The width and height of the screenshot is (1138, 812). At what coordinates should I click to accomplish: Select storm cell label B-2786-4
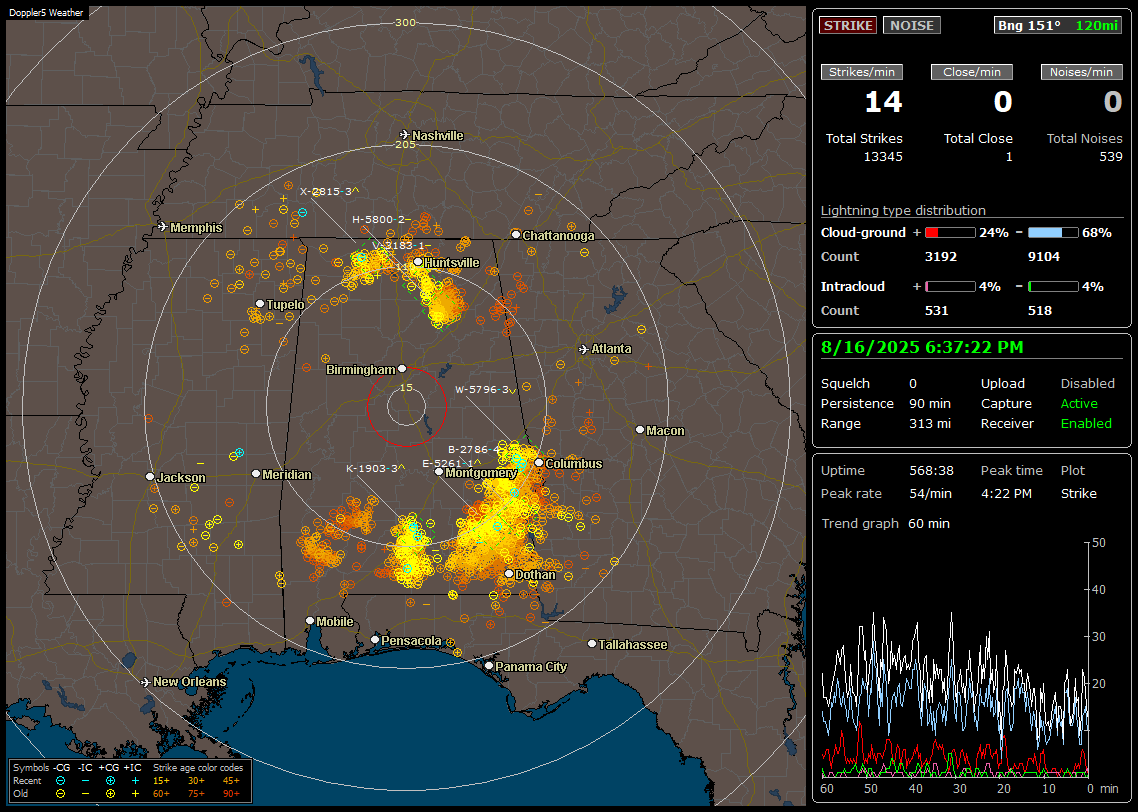[475, 449]
